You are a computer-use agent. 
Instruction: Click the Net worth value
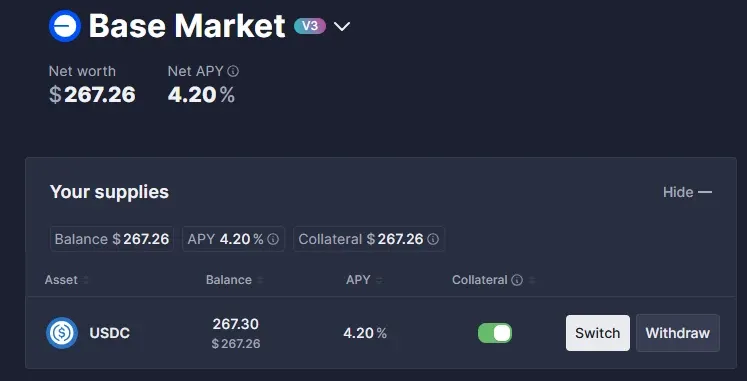[92, 94]
